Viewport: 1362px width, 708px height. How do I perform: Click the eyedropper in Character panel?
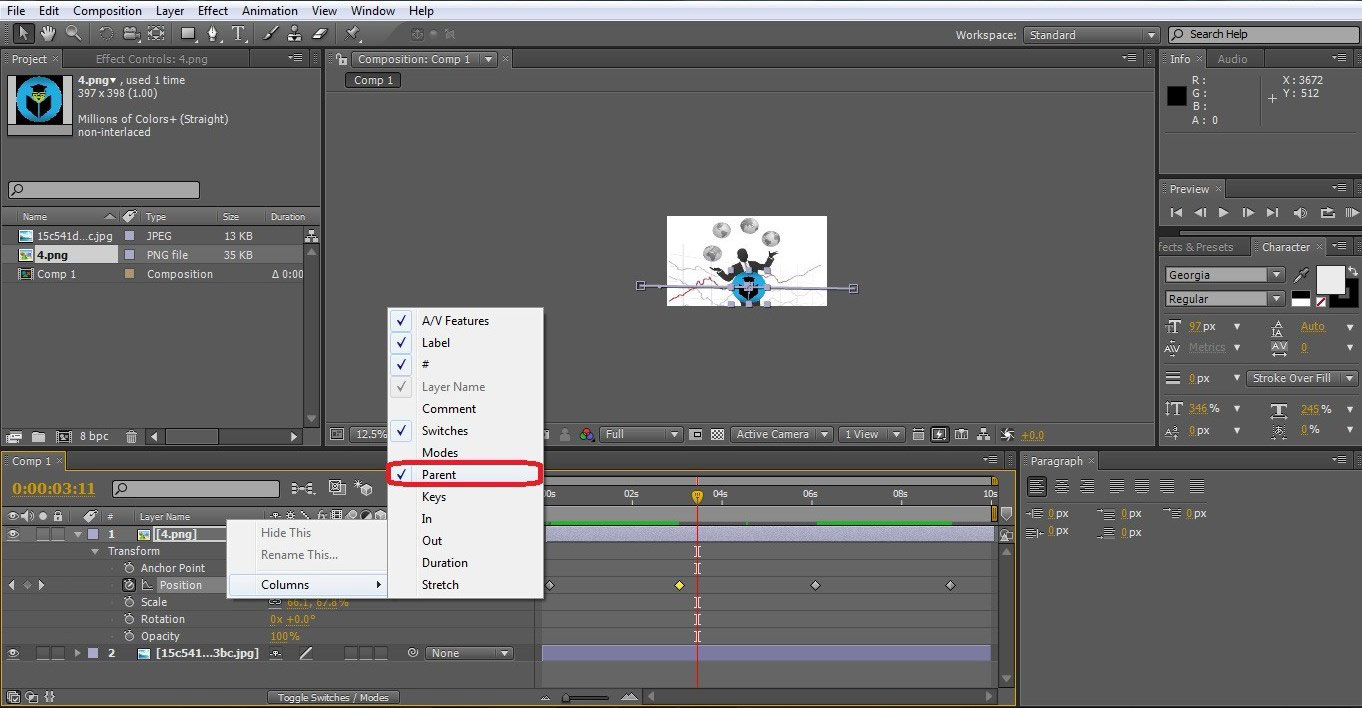1301,274
